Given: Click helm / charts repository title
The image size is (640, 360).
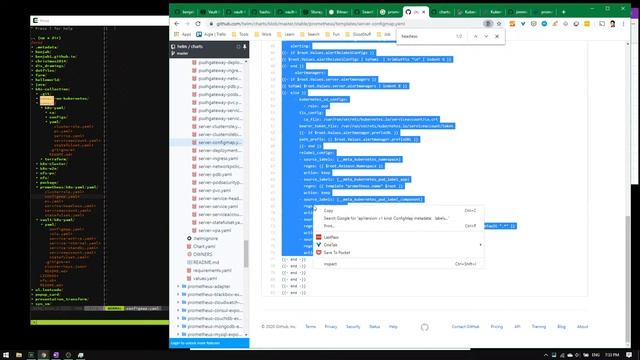Looking at the screenshot, I should click(190, 47).
